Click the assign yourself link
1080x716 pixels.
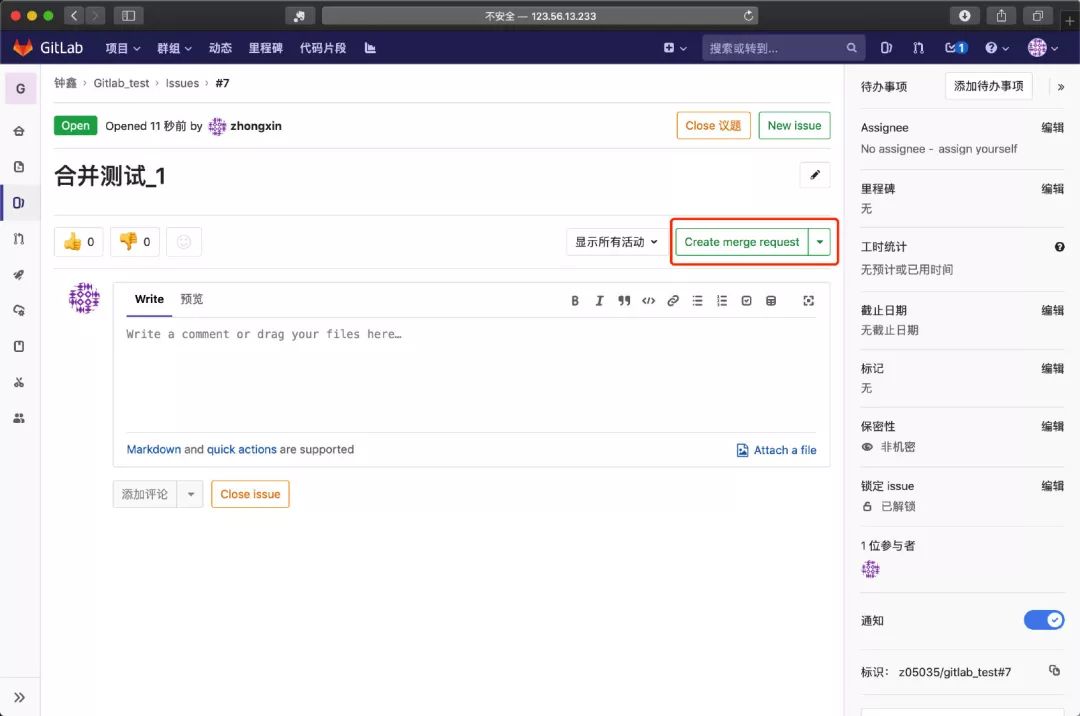[977, 149]
